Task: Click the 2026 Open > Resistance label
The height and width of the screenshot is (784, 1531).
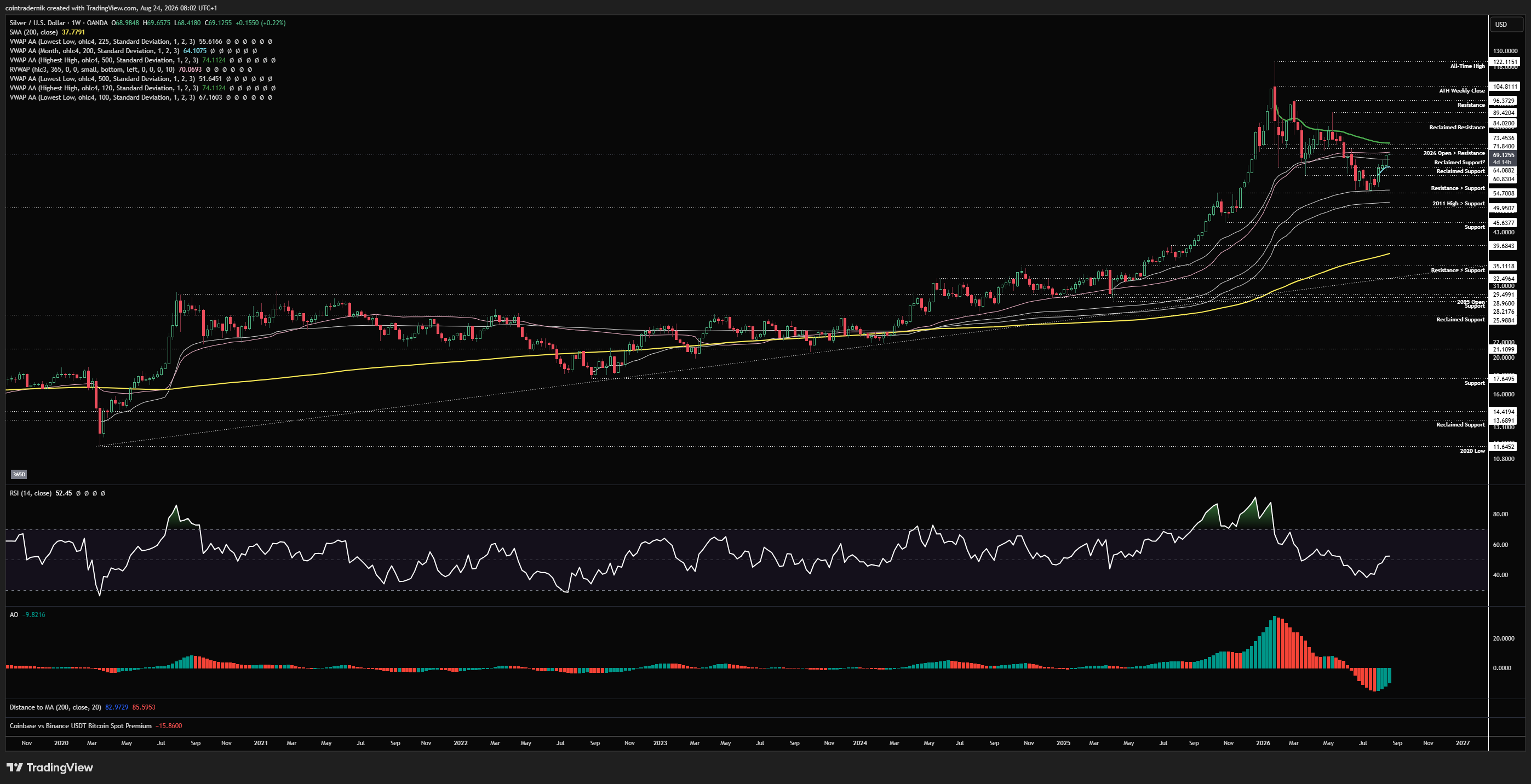Action: [x=1454, y=153]
